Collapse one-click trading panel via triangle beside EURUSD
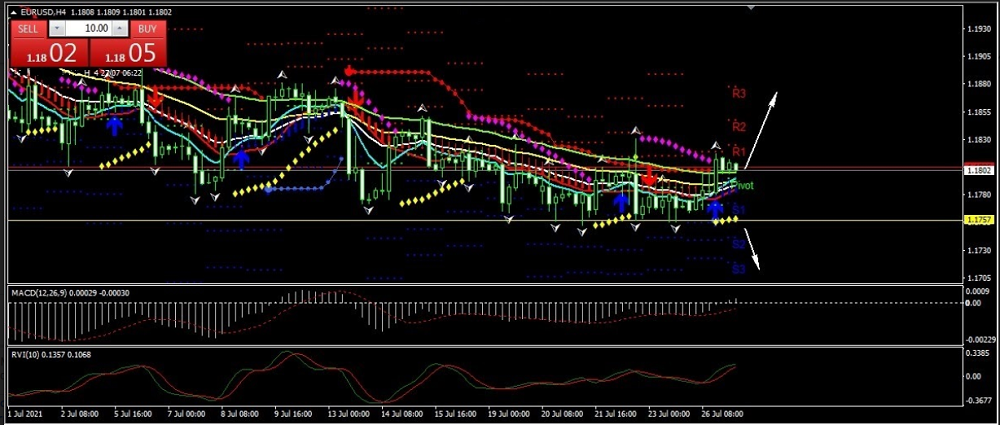The height and width of the screenshot is (425, 1000). pyautogui.click(x=15, y=11)
